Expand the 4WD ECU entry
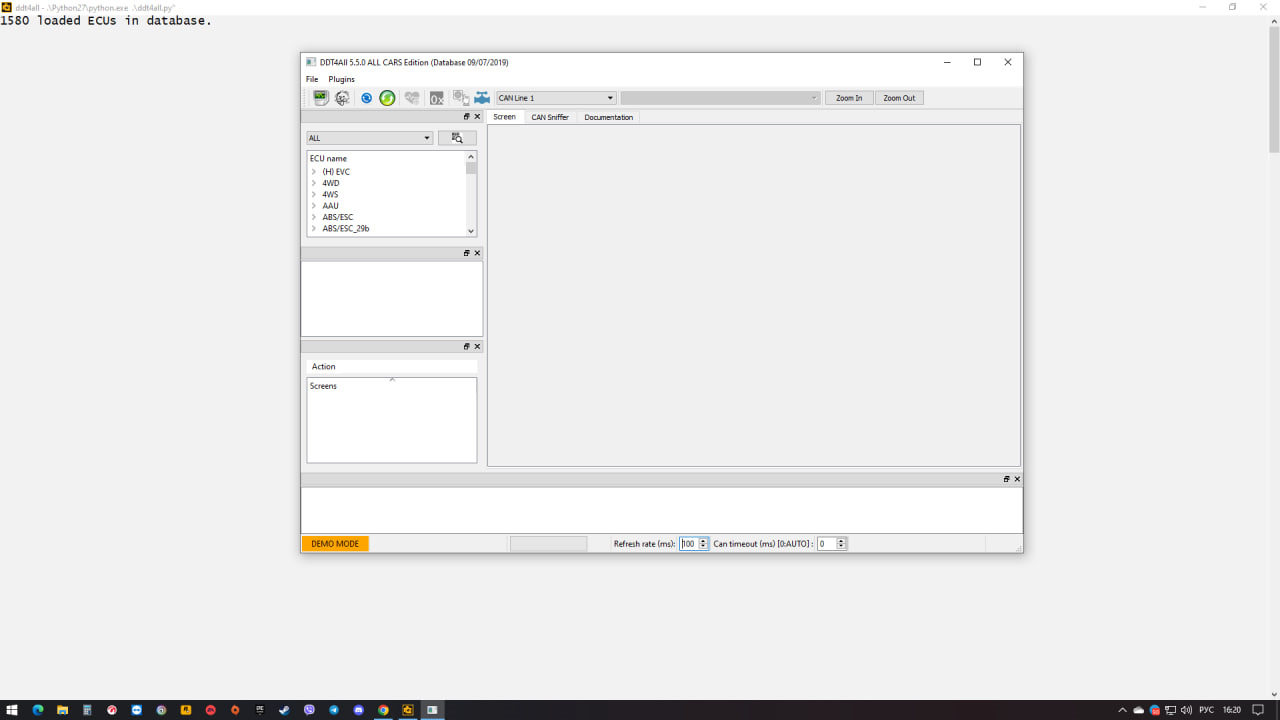The width and height of the screenshot is (1280, 720). [314, 183]
